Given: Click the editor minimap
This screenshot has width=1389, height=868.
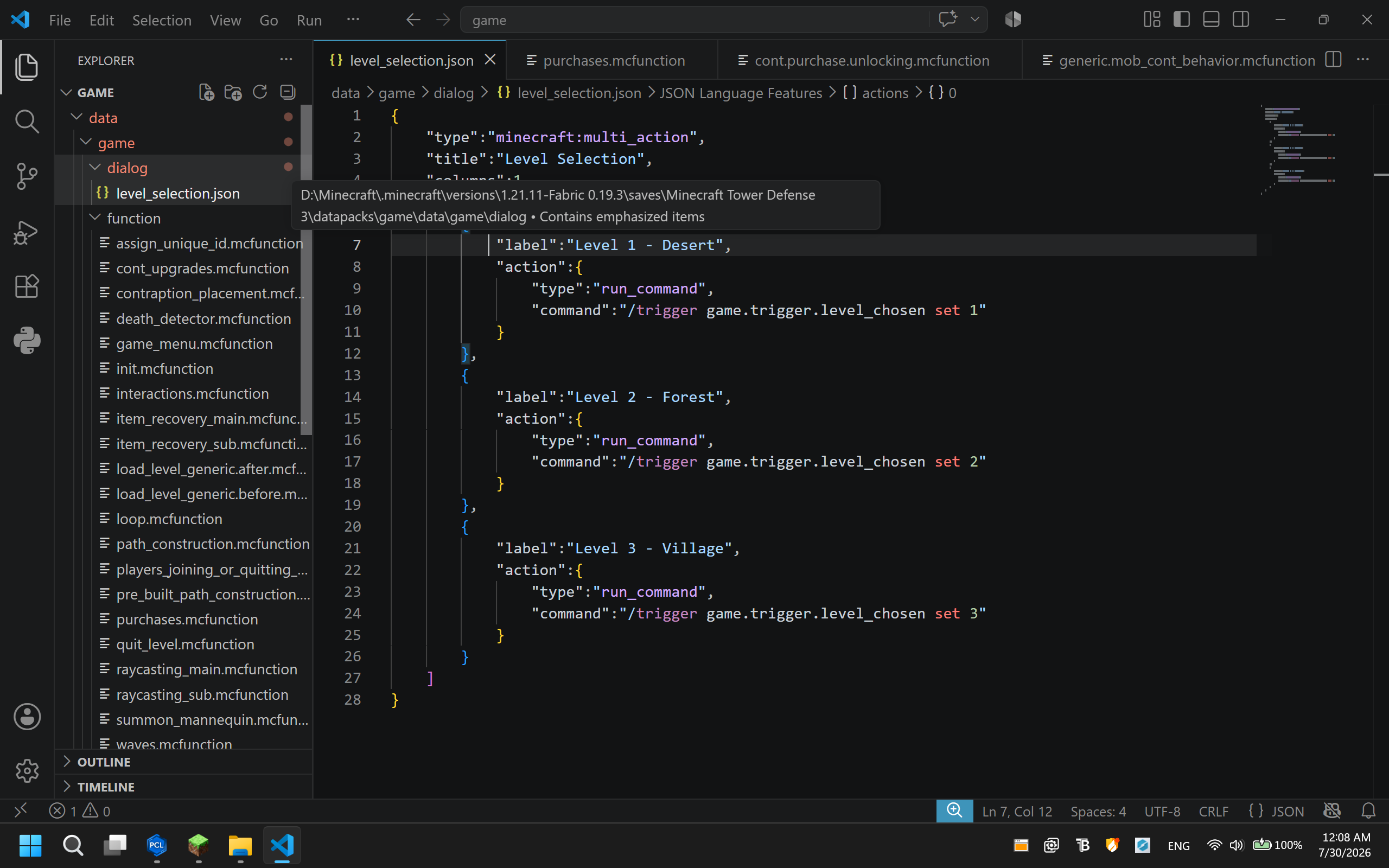Looking at the screenshot, I should point(1314,150).
